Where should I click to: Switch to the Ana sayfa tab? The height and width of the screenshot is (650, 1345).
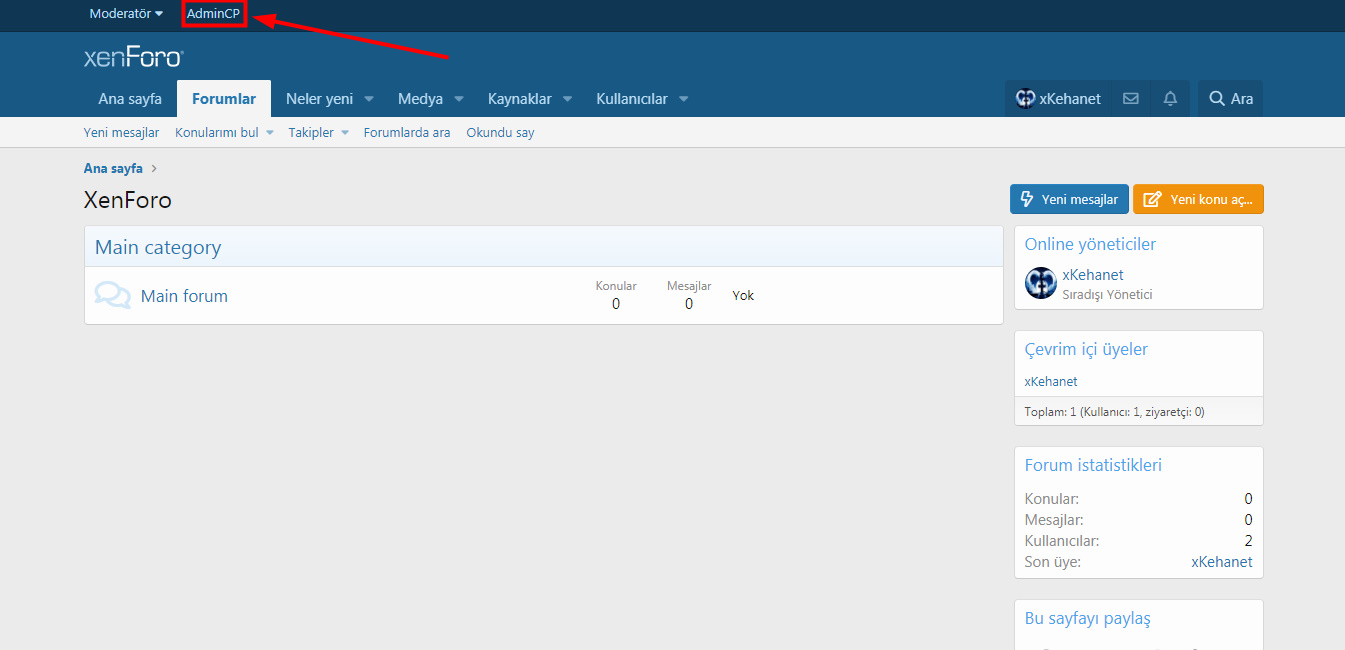tap(130, 99)
